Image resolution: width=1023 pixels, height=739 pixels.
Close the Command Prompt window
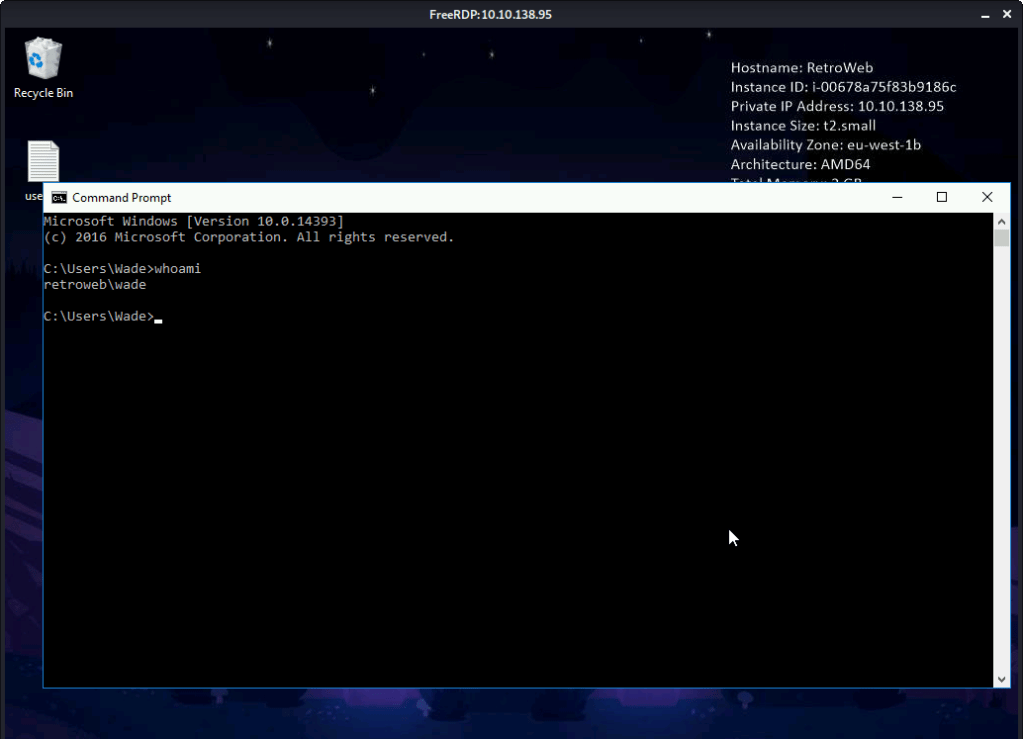tap(987, 198)
